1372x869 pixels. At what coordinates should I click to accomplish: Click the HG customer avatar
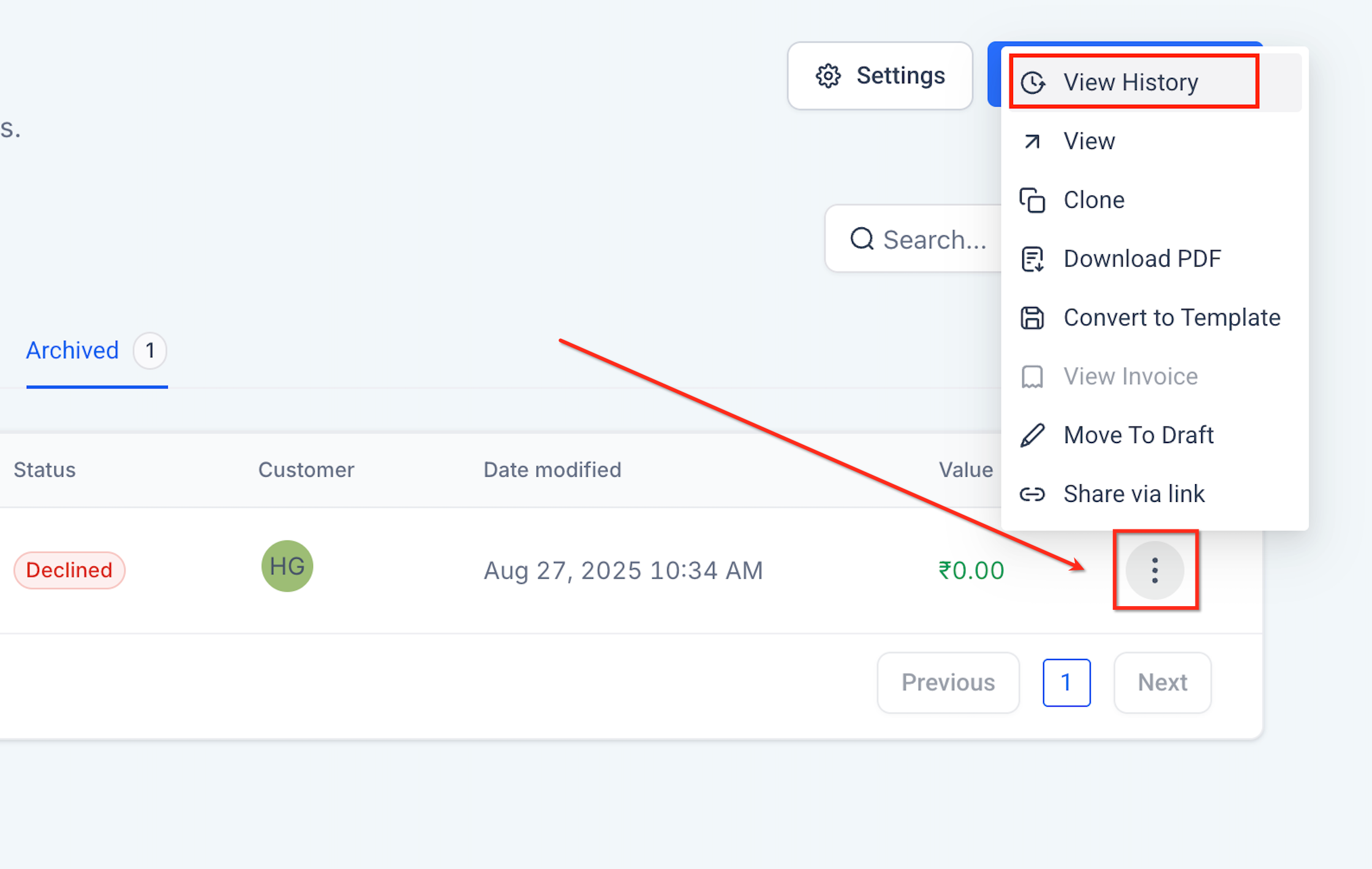coord(287,566)
